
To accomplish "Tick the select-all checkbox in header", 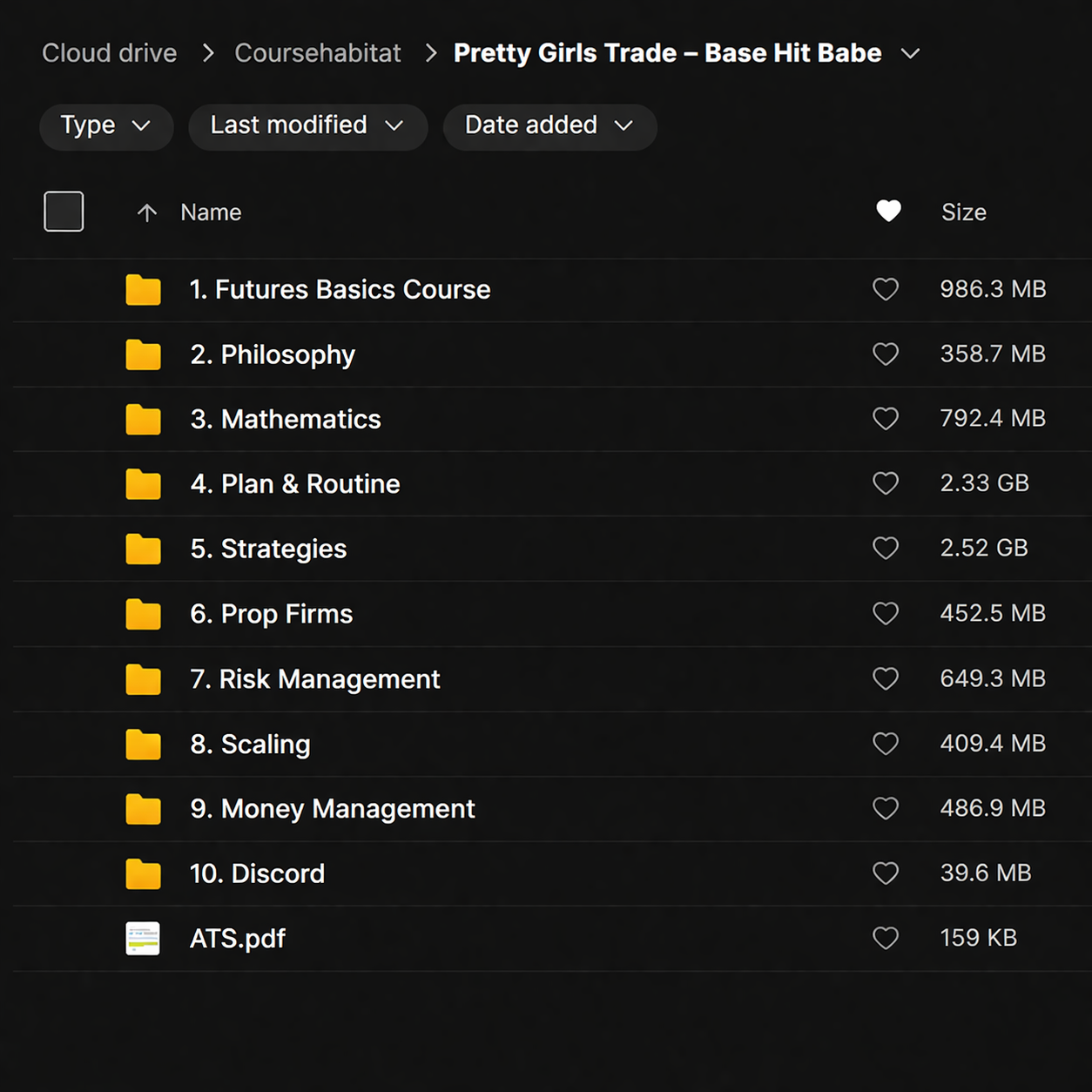I will coord(64,212).
